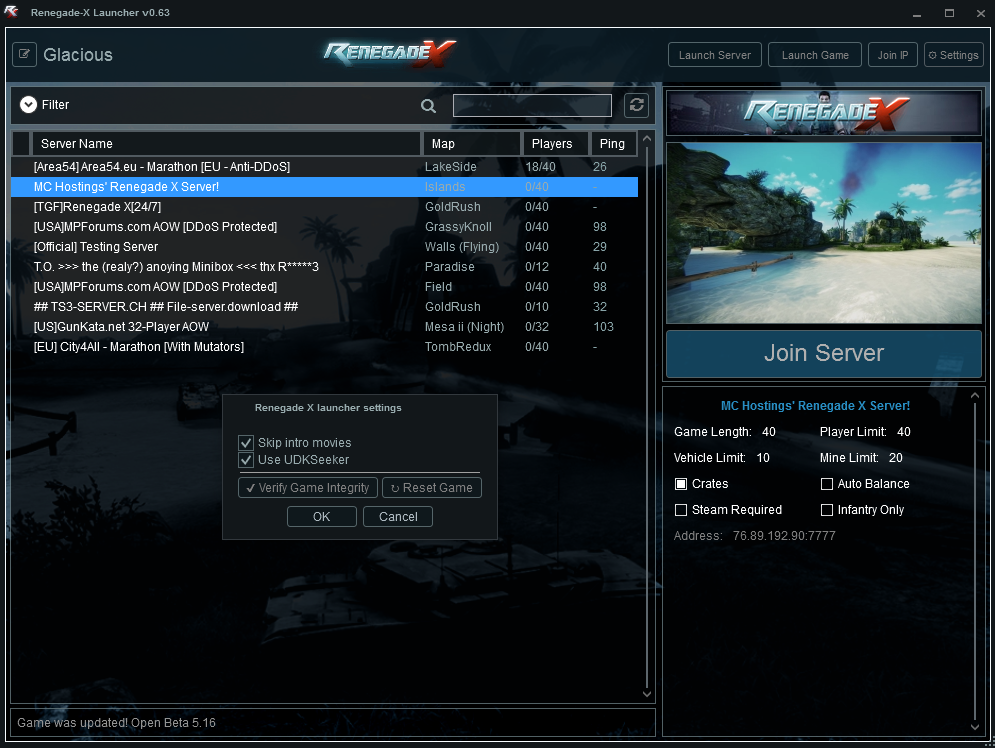Toggle Skip intro movies checkbox
Viewport: 995px width, 748px height.
246,443
